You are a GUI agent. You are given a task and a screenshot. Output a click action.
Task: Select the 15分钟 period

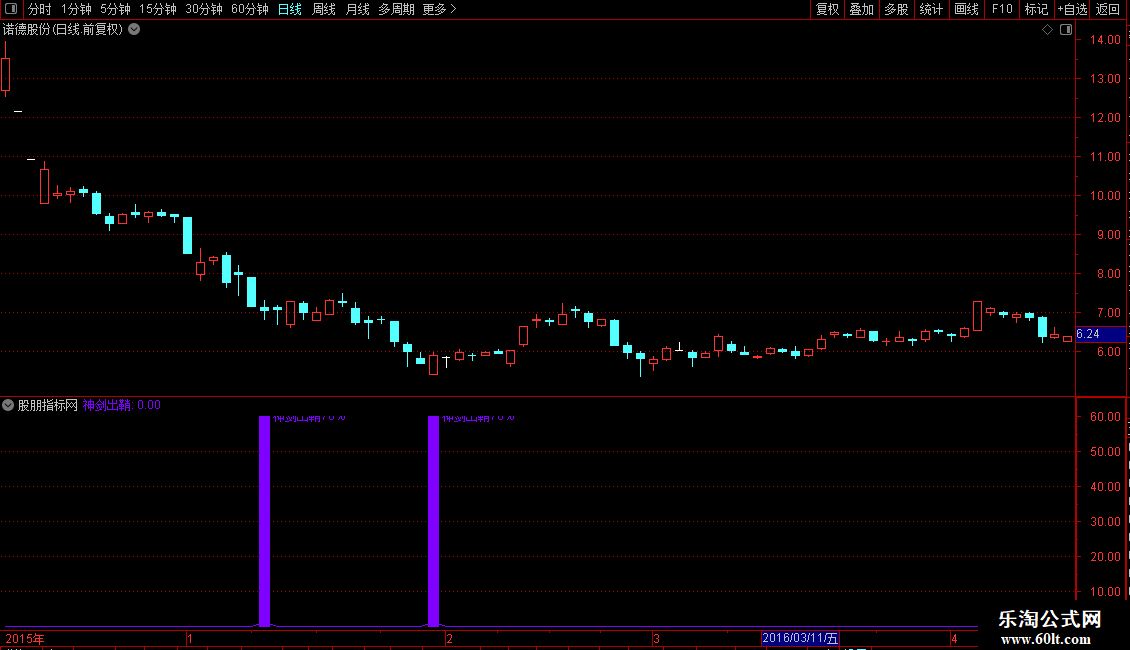tap(158, 9)
